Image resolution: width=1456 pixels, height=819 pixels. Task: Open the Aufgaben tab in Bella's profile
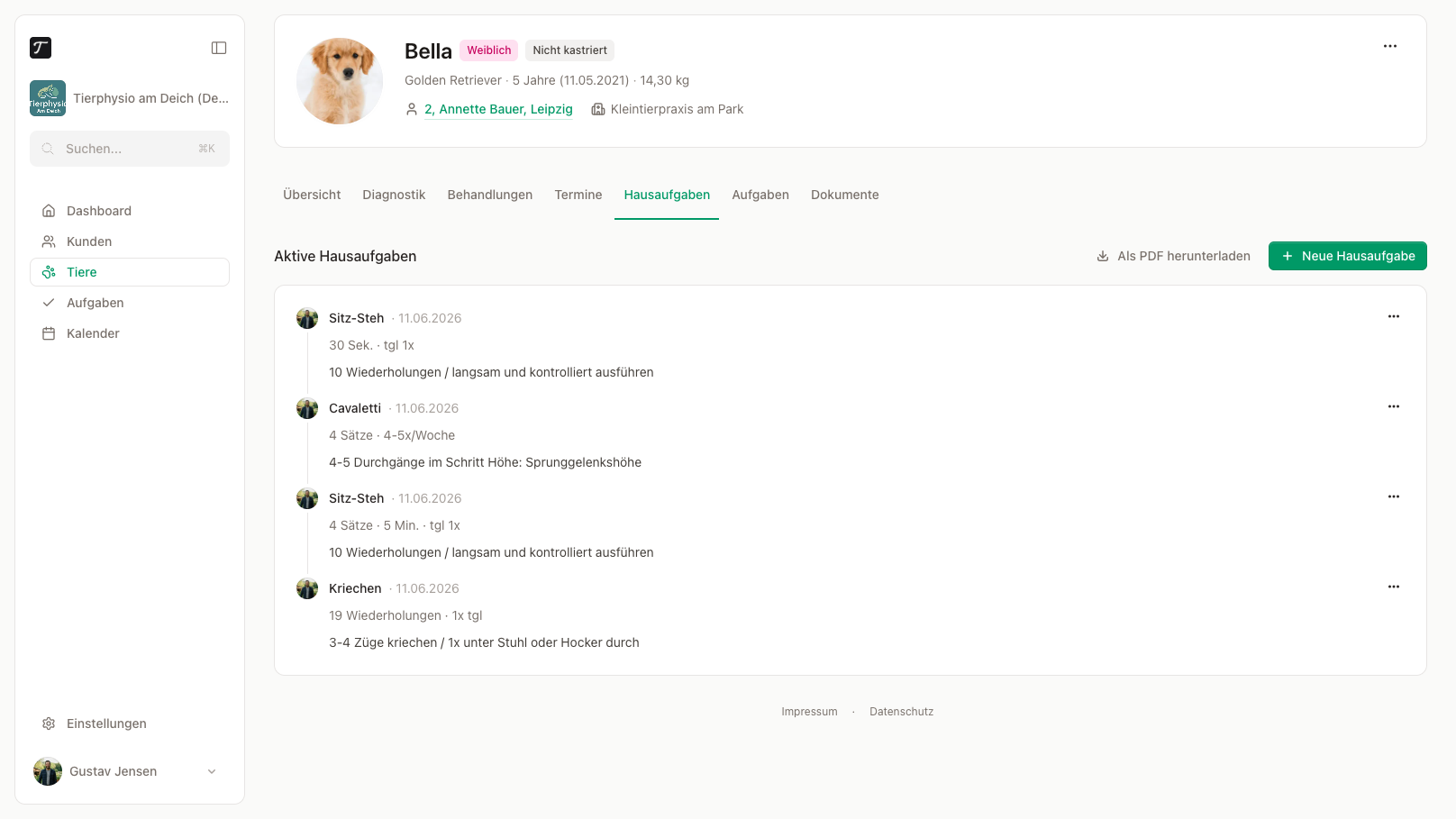(x=760, y=195)
